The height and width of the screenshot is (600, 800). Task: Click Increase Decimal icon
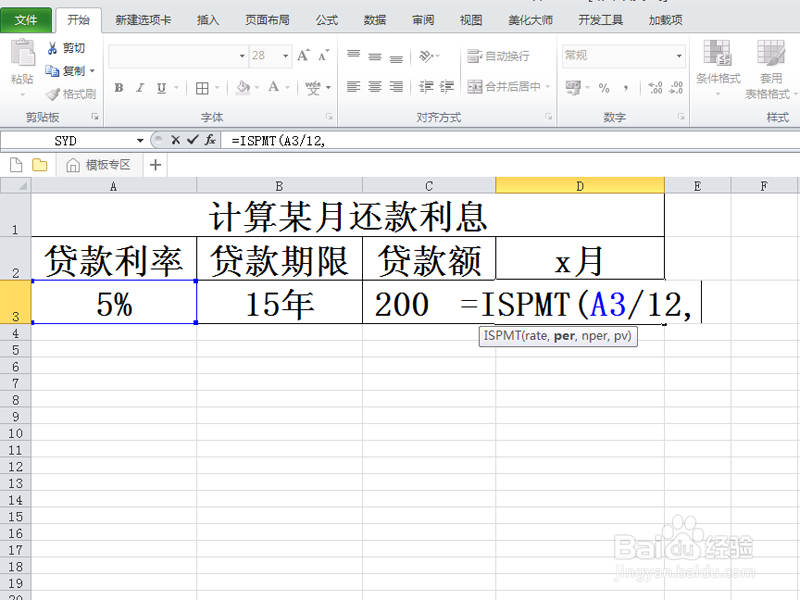[655, 88]
